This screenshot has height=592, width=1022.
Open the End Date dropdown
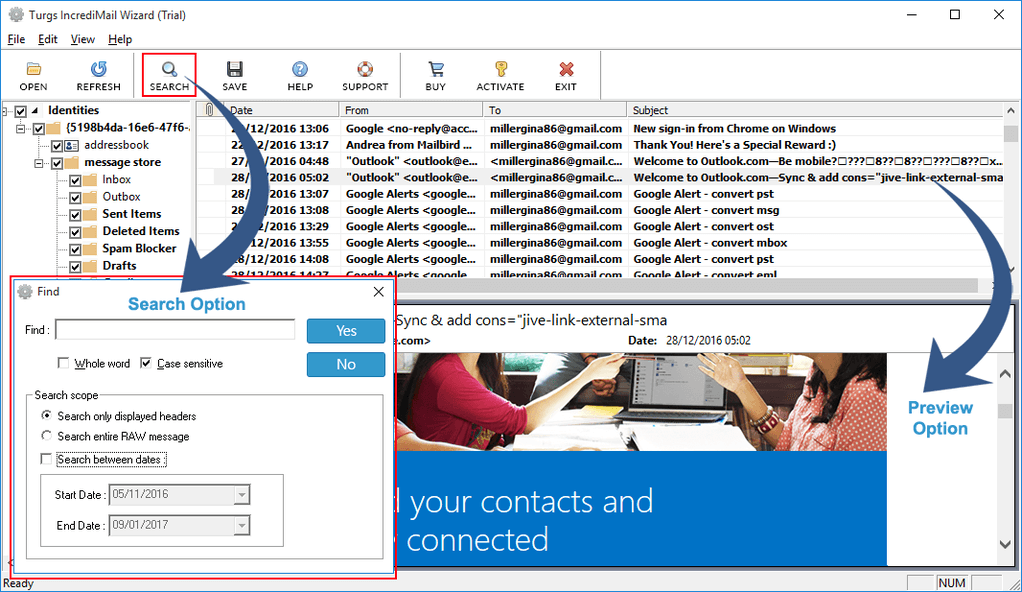pos(241,525)
